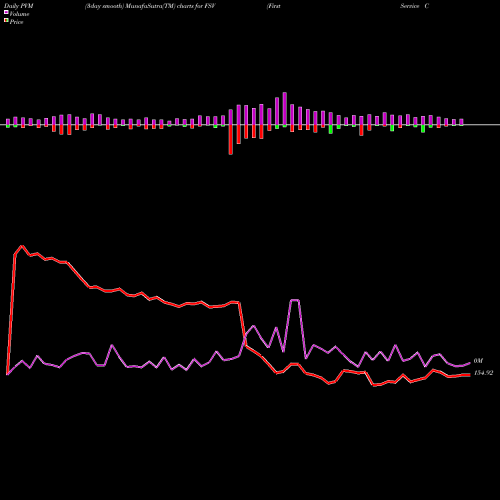Image resolution: width=500 pixels, height=500 pixels.
Task: Click the purple line's highest peak
Action: [x=295, y=300]
